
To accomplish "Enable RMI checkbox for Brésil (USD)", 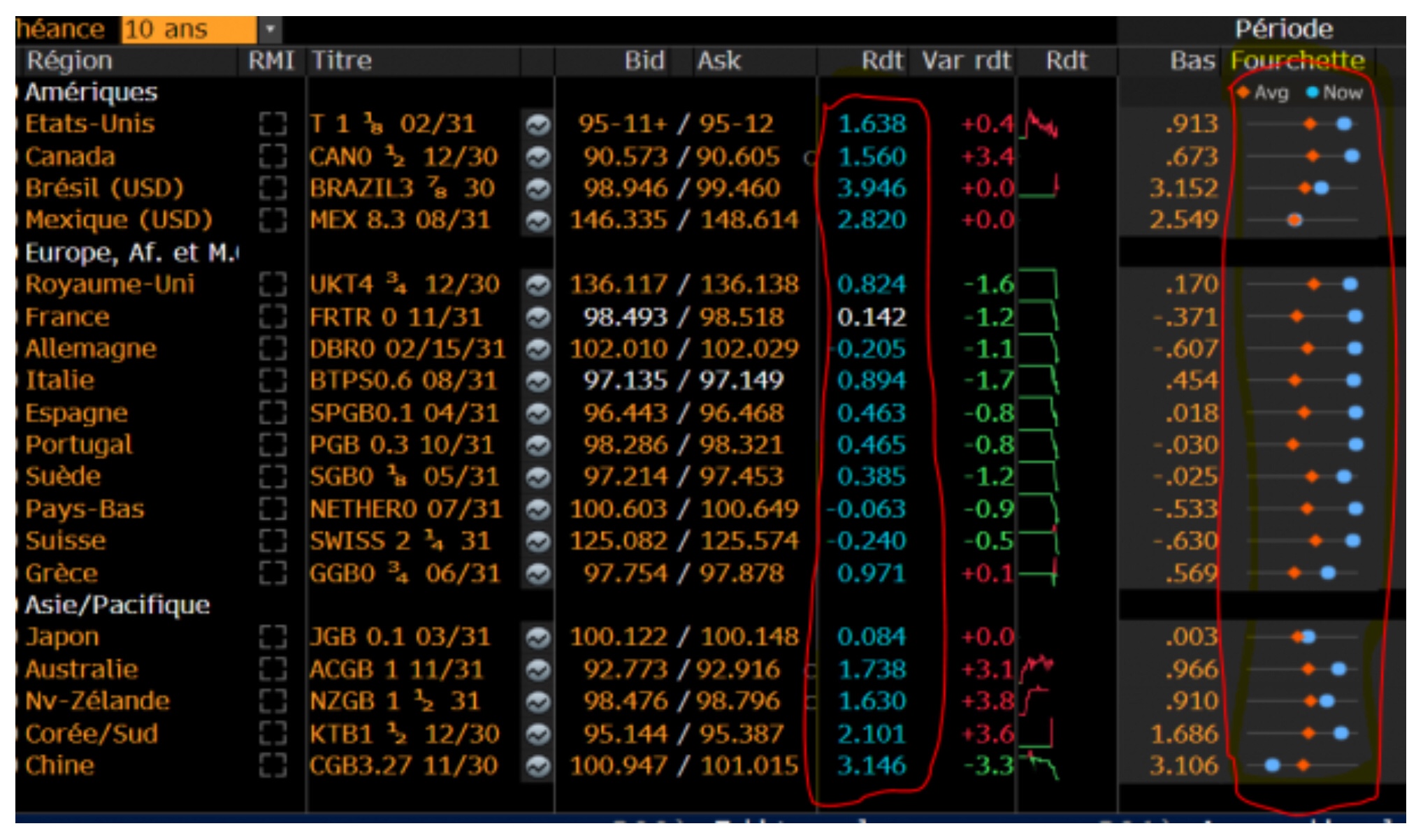I will pos(273,189).
